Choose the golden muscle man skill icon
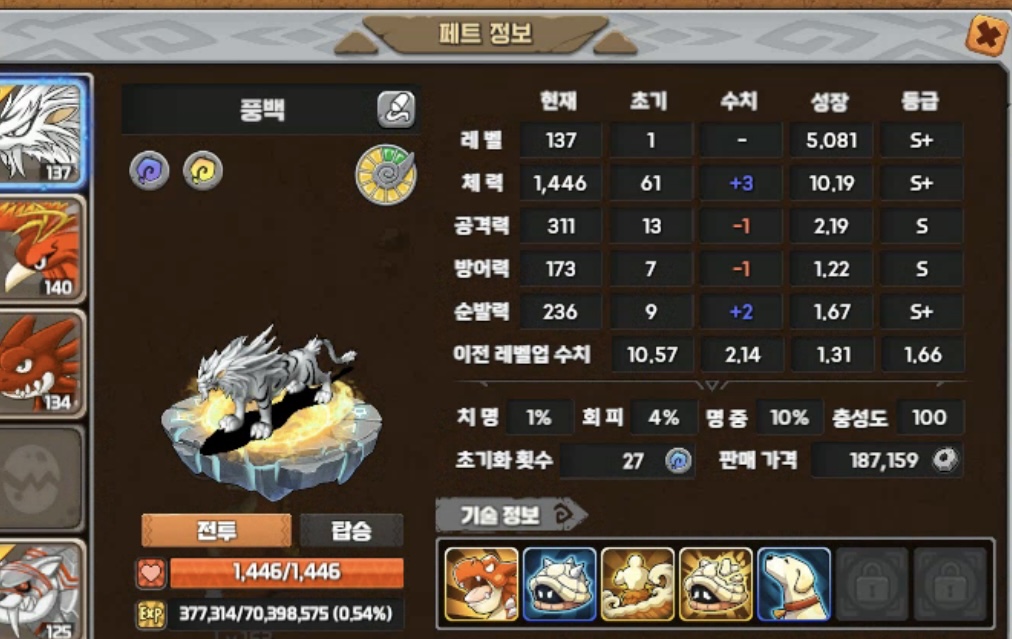The height and width of the screenshot is (639, 1012). [638, 584]
